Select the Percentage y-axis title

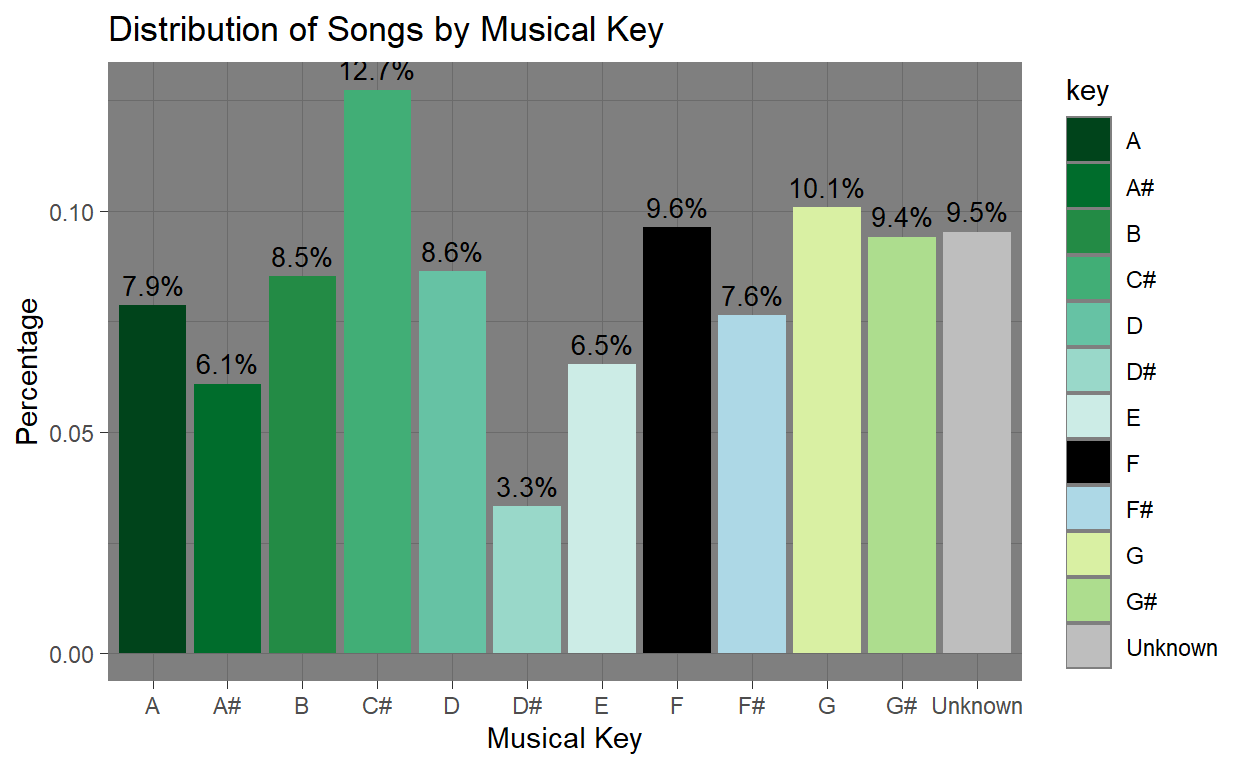[29, 371]
